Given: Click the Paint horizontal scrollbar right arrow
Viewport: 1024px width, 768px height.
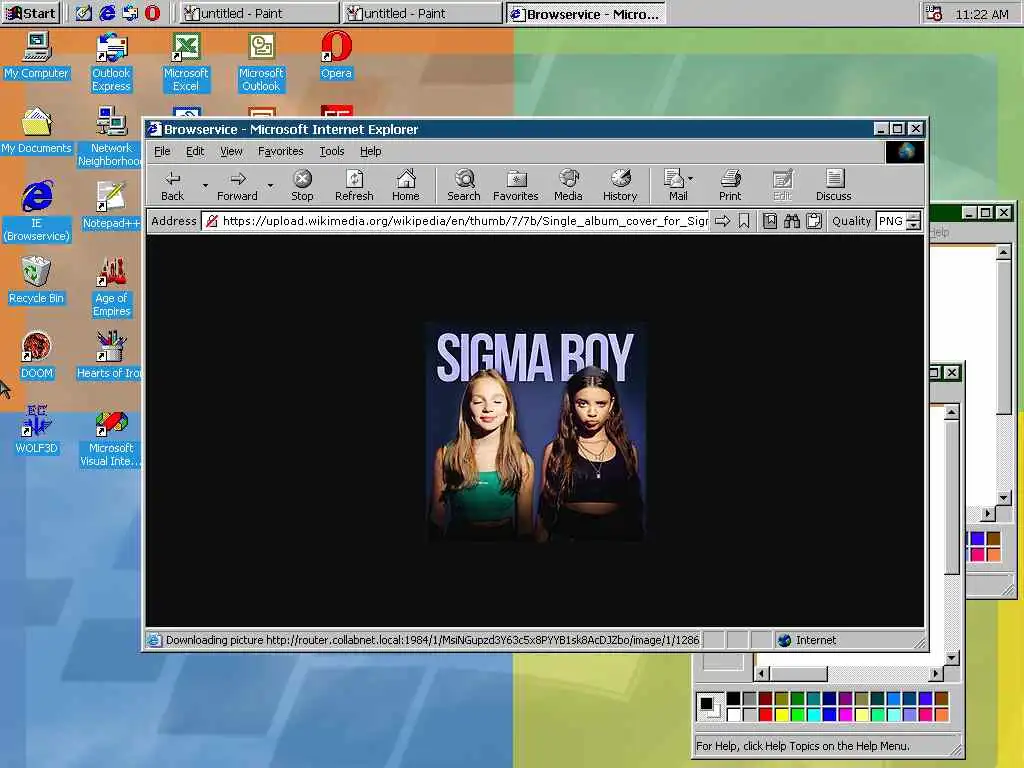Looking at the screenshot, I should click(936, 673).
